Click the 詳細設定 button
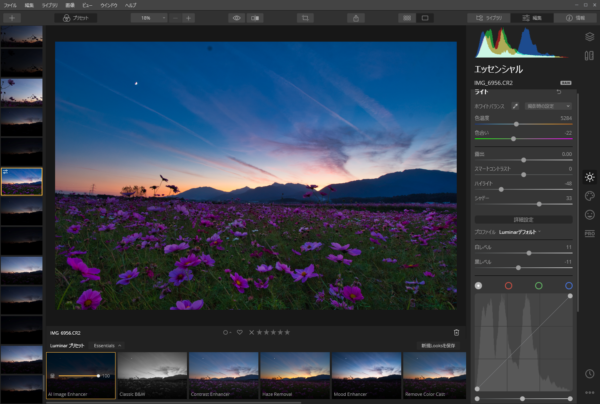 tap(523, 218)
